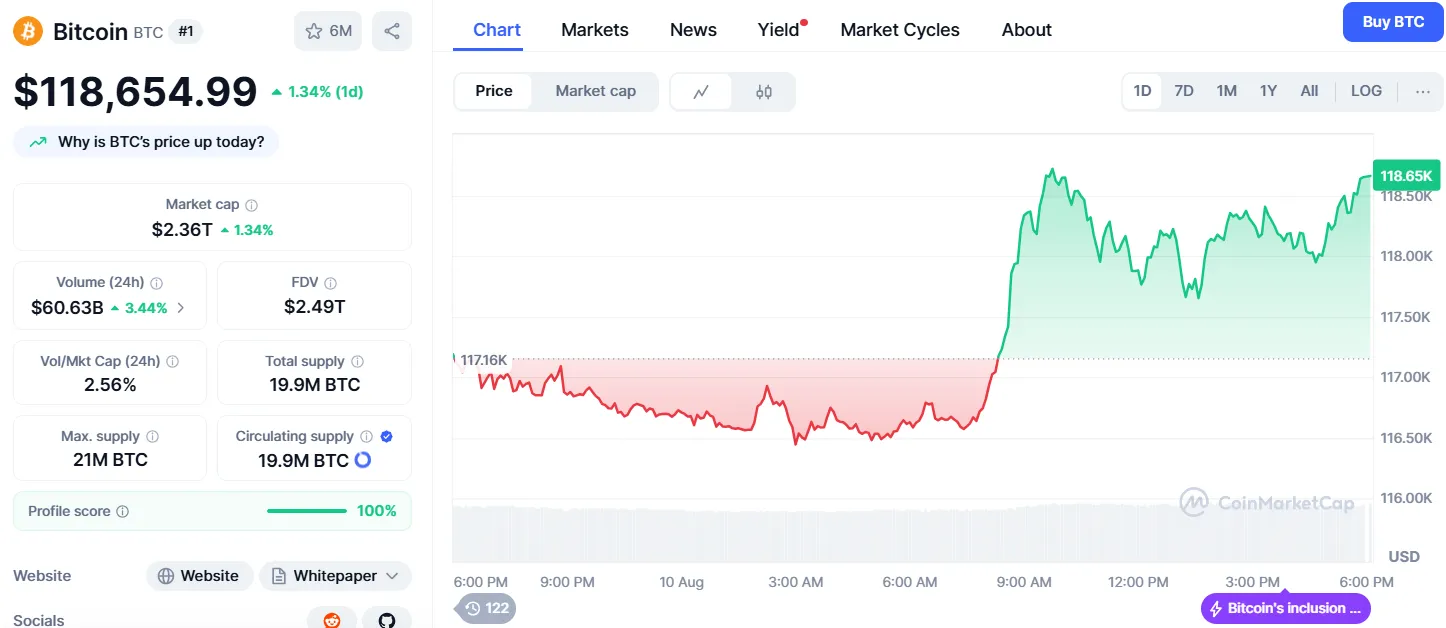The image size is (1446, 628).
Task: Enable LOG scale on chart
Action: coord(1366,91)
